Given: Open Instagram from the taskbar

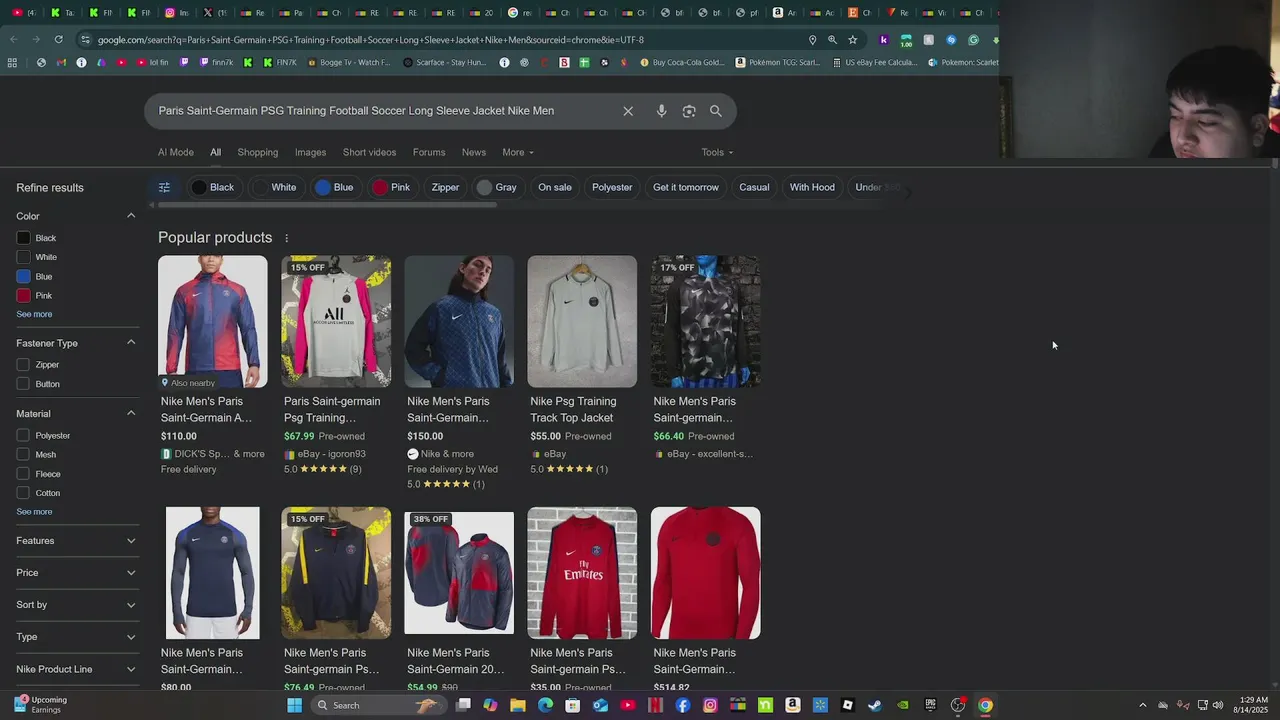Looking at the screenshot, I should [710, 705].
